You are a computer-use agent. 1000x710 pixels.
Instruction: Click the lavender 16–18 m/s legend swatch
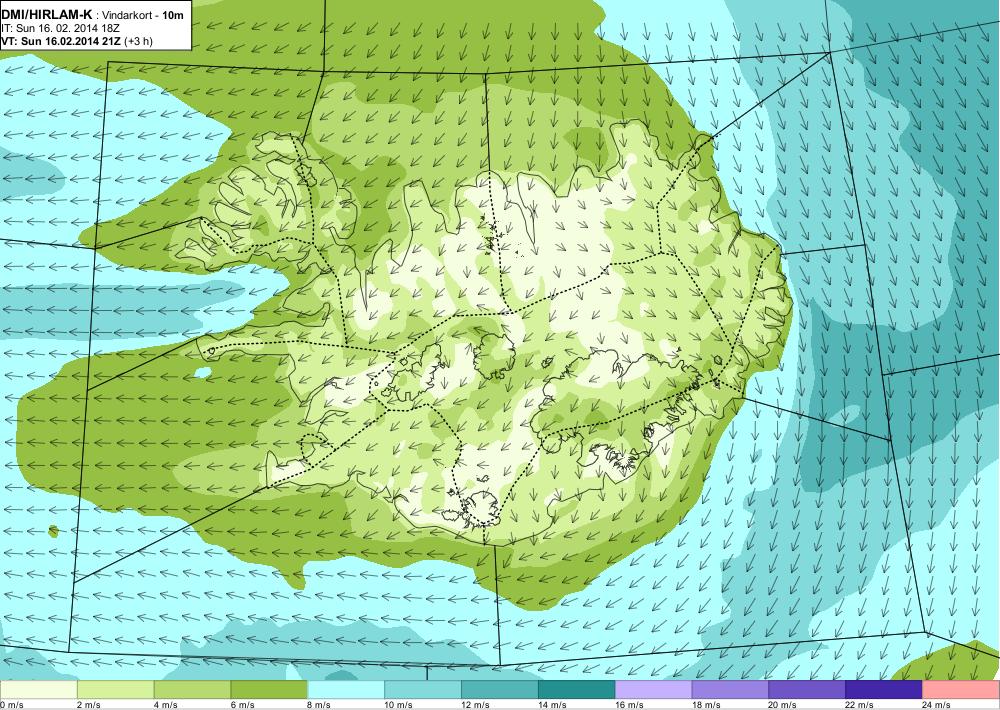click(x=653, y=690)
